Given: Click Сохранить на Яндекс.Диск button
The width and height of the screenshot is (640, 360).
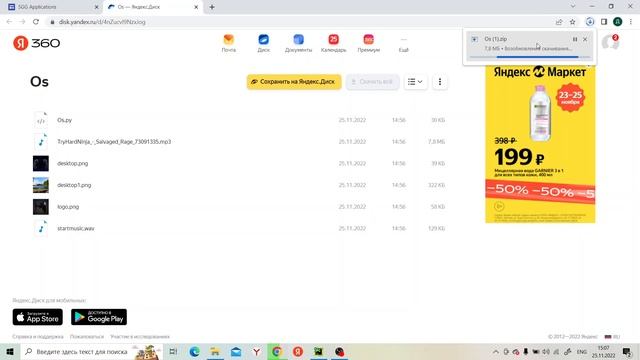Looking at the screenshot, I should click(x=294, y=82).
